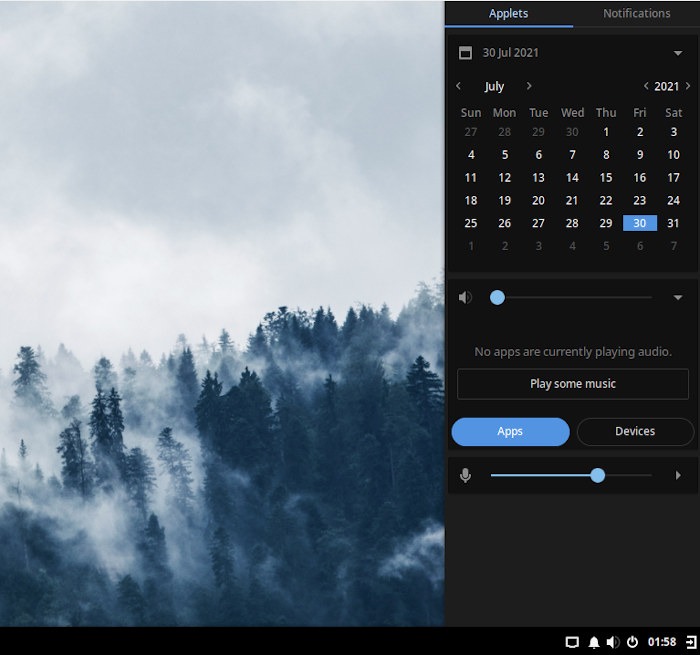Click the 'No apps are currently playing audio.' text

click(x=573, y=352)
